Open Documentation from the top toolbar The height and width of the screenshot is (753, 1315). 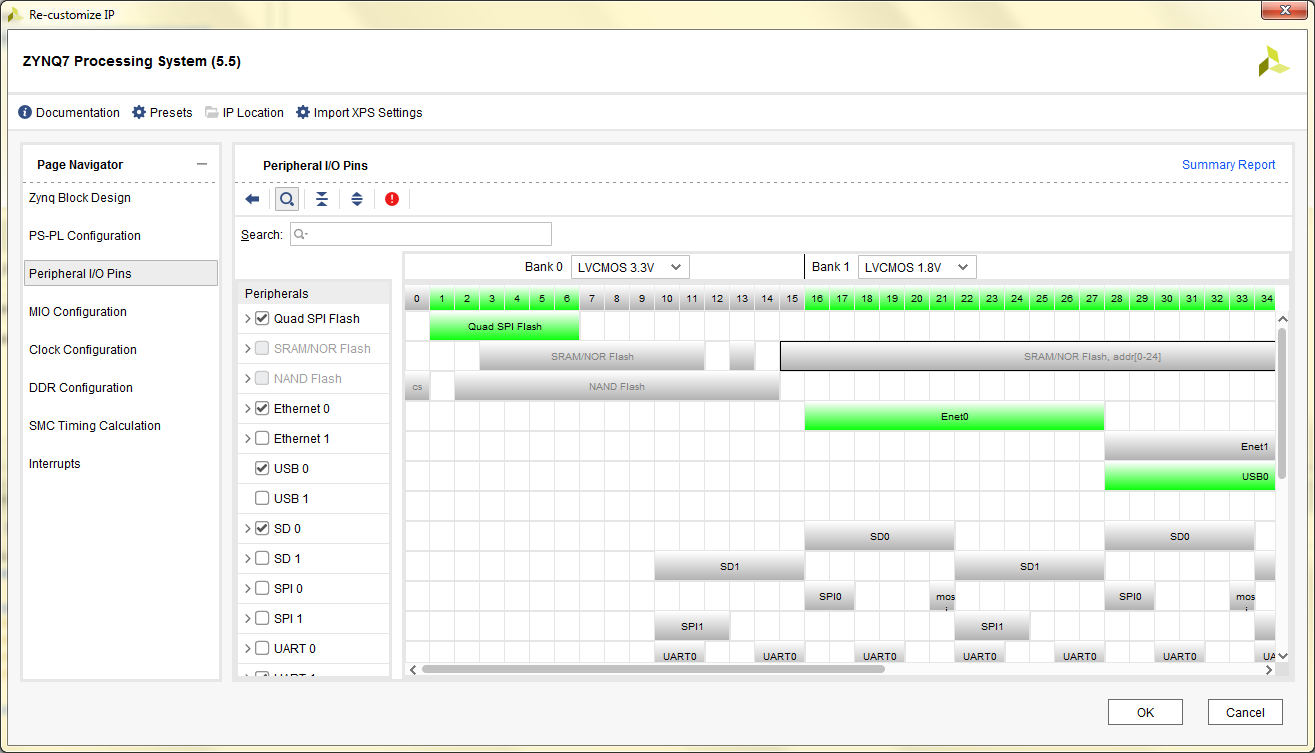[x=69, y=113]
